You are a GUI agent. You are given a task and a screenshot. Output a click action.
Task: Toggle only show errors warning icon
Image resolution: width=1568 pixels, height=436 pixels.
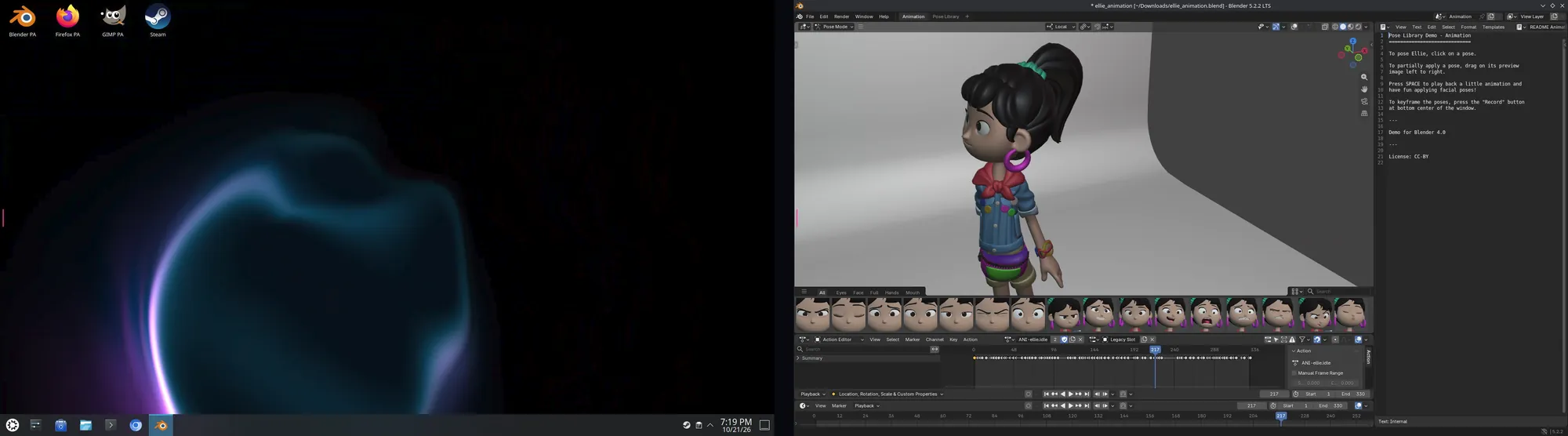tap(1292, 340)
